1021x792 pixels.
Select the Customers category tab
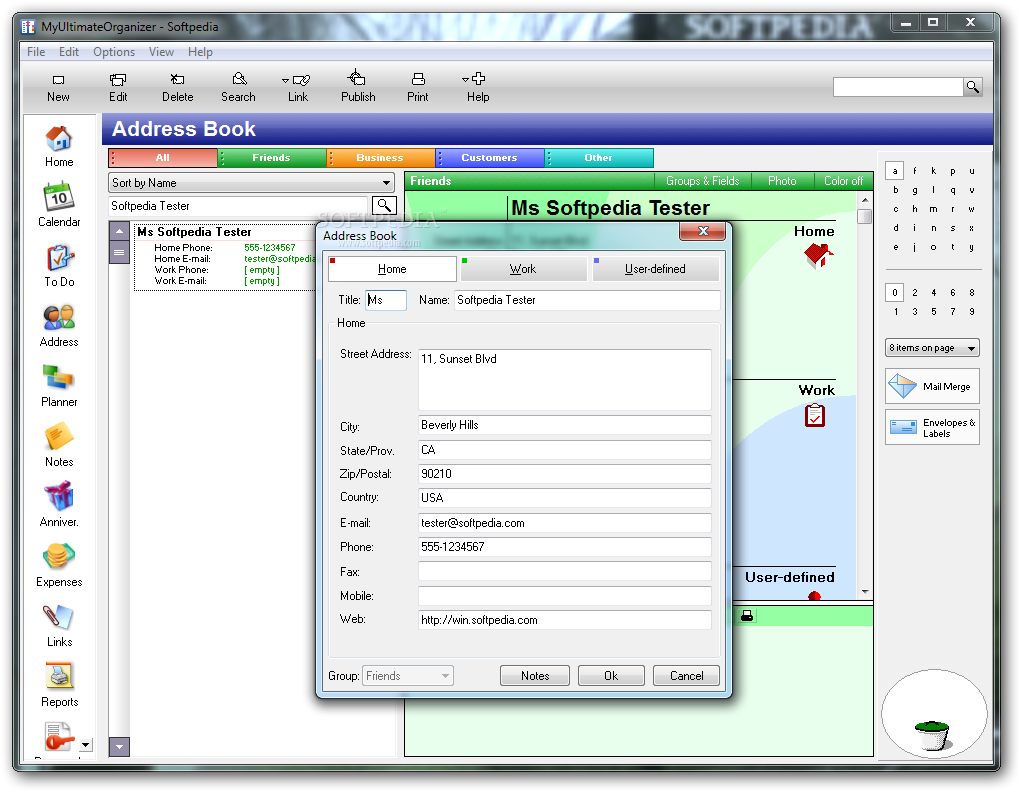coord(490,158)
